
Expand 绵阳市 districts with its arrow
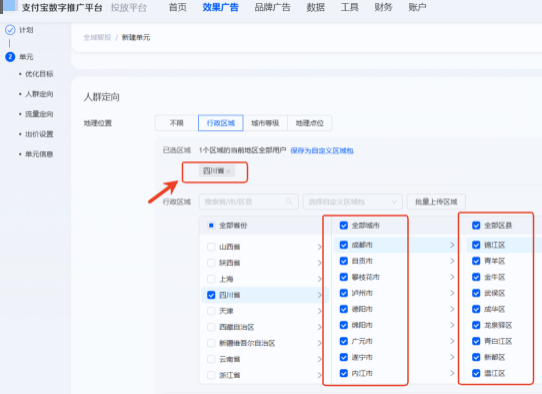click(x=452, y=325)
